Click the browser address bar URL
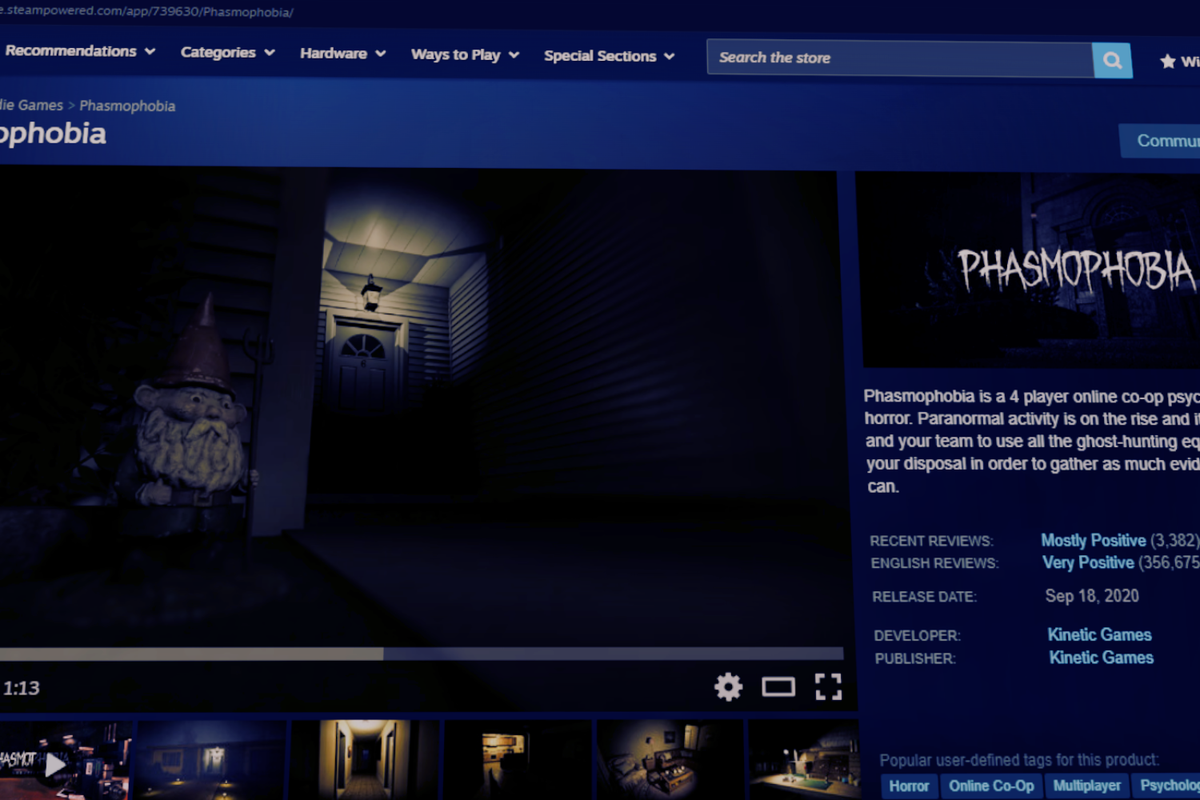The height and width of the screenshot is (800, 1200). point(147,12)
